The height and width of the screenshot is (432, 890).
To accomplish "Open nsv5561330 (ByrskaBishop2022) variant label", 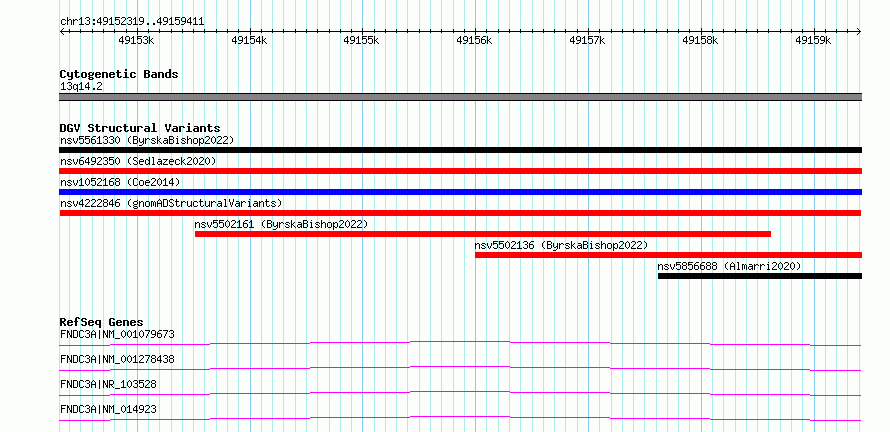I will 146,140.
